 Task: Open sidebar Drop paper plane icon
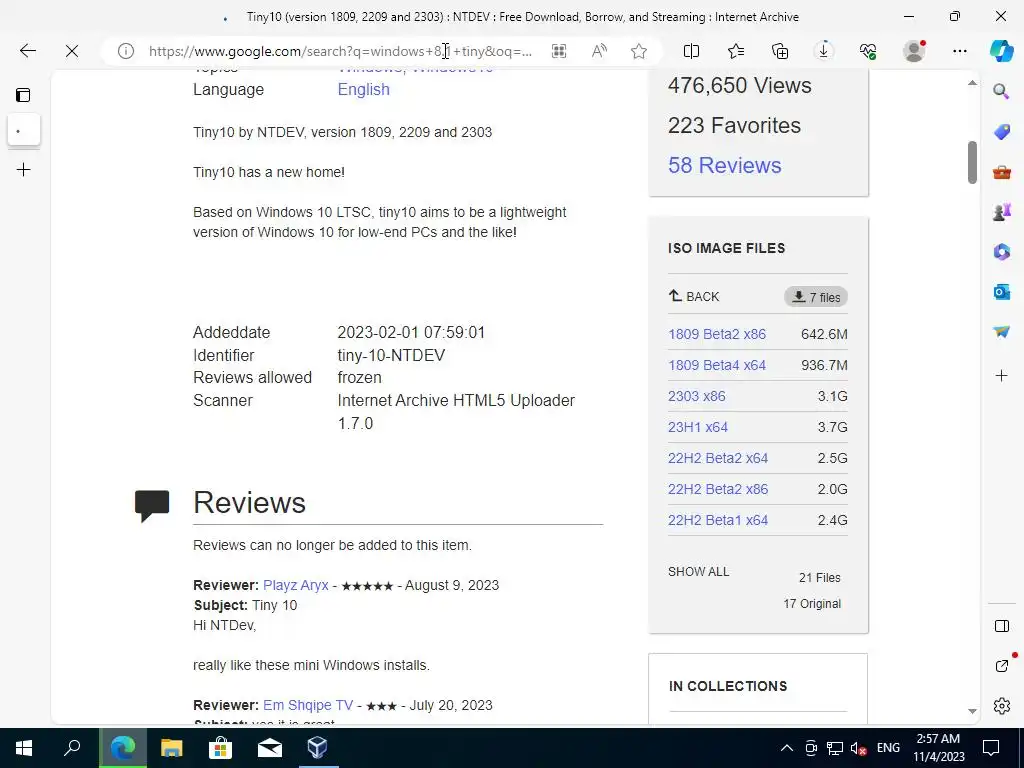[x=1001, y=332]
